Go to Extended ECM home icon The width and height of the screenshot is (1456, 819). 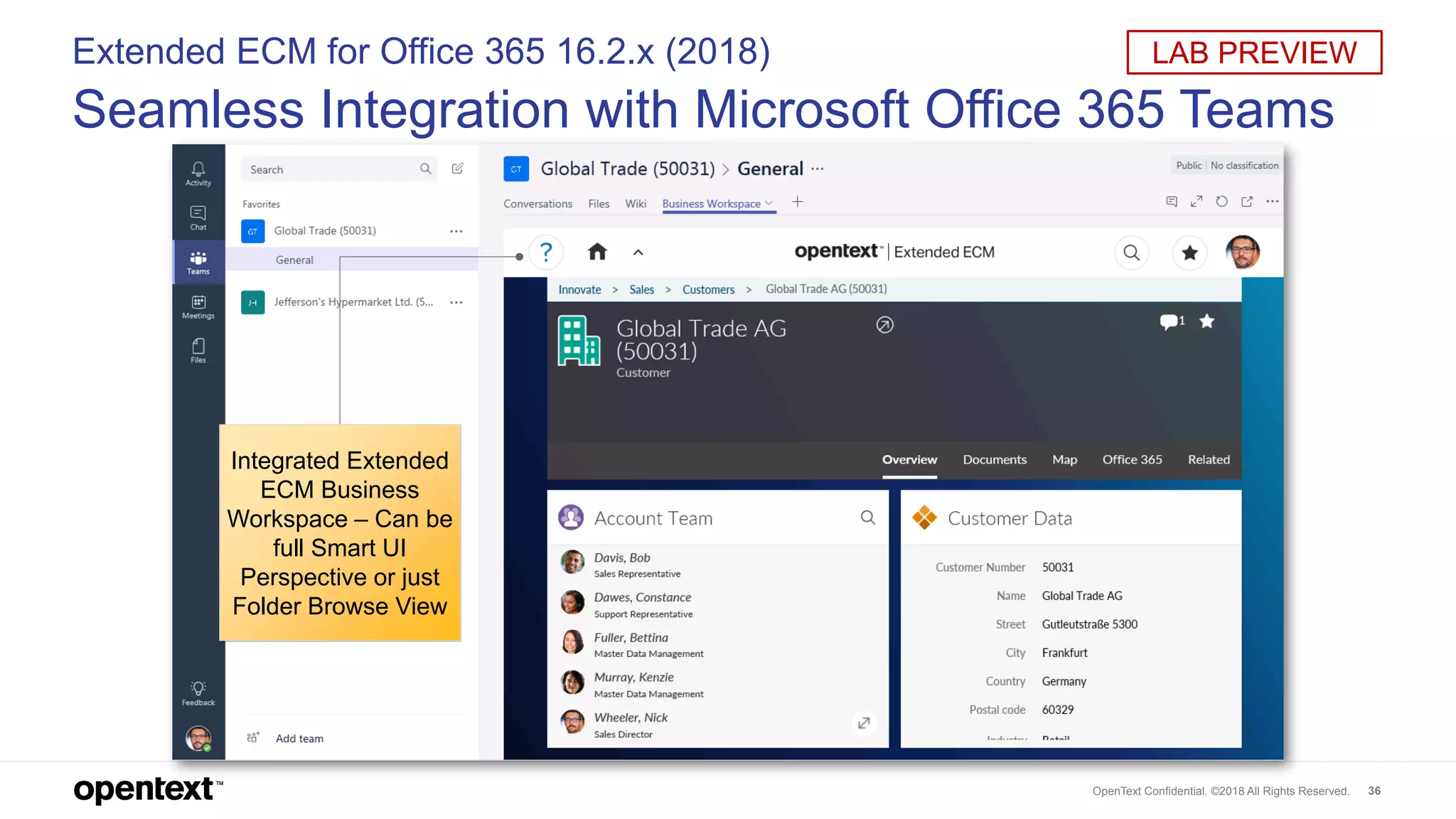pos(597,252)
